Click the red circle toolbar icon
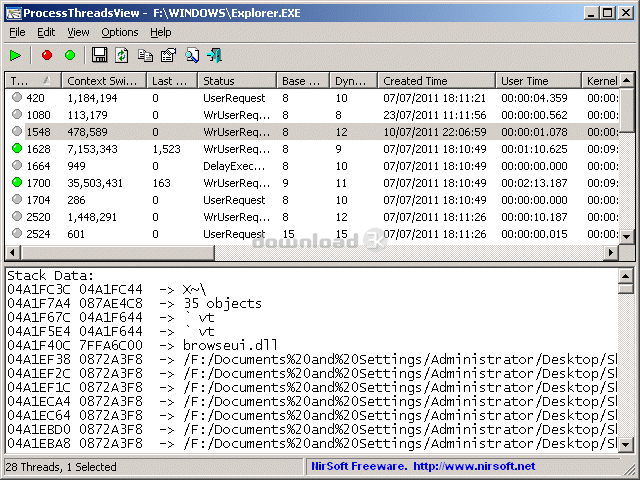This screenshot has width=640, height=480. [46, 55]
